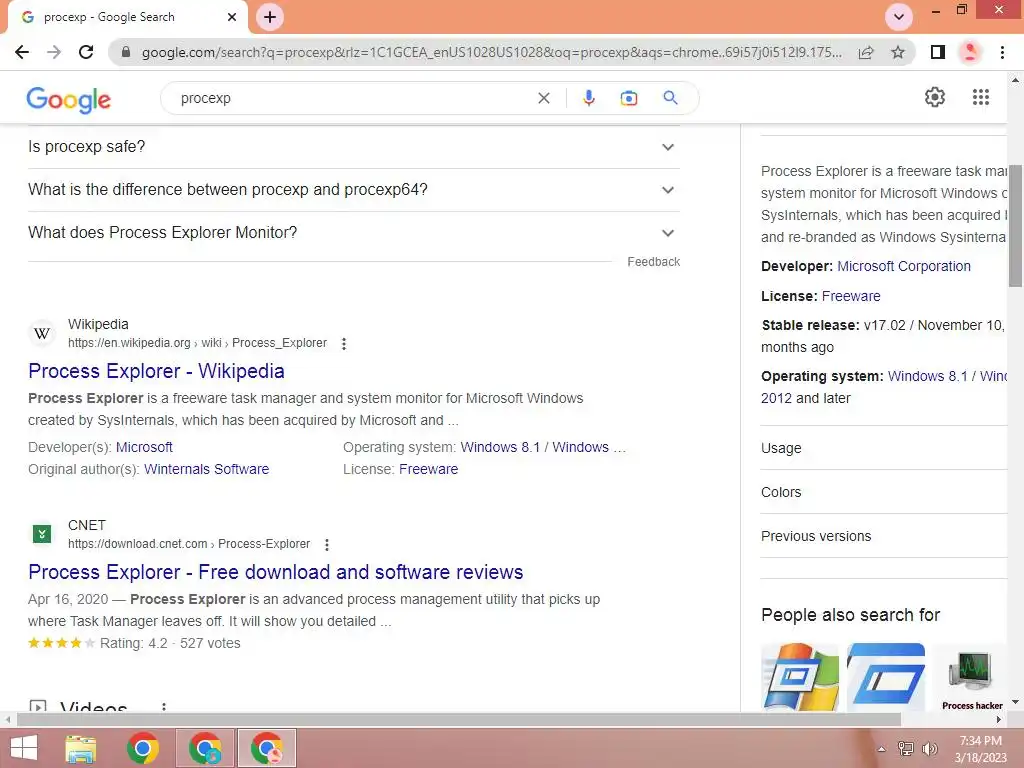Search by image with Lens
This screenshot has height=768, width=1024.
[628, 98]
